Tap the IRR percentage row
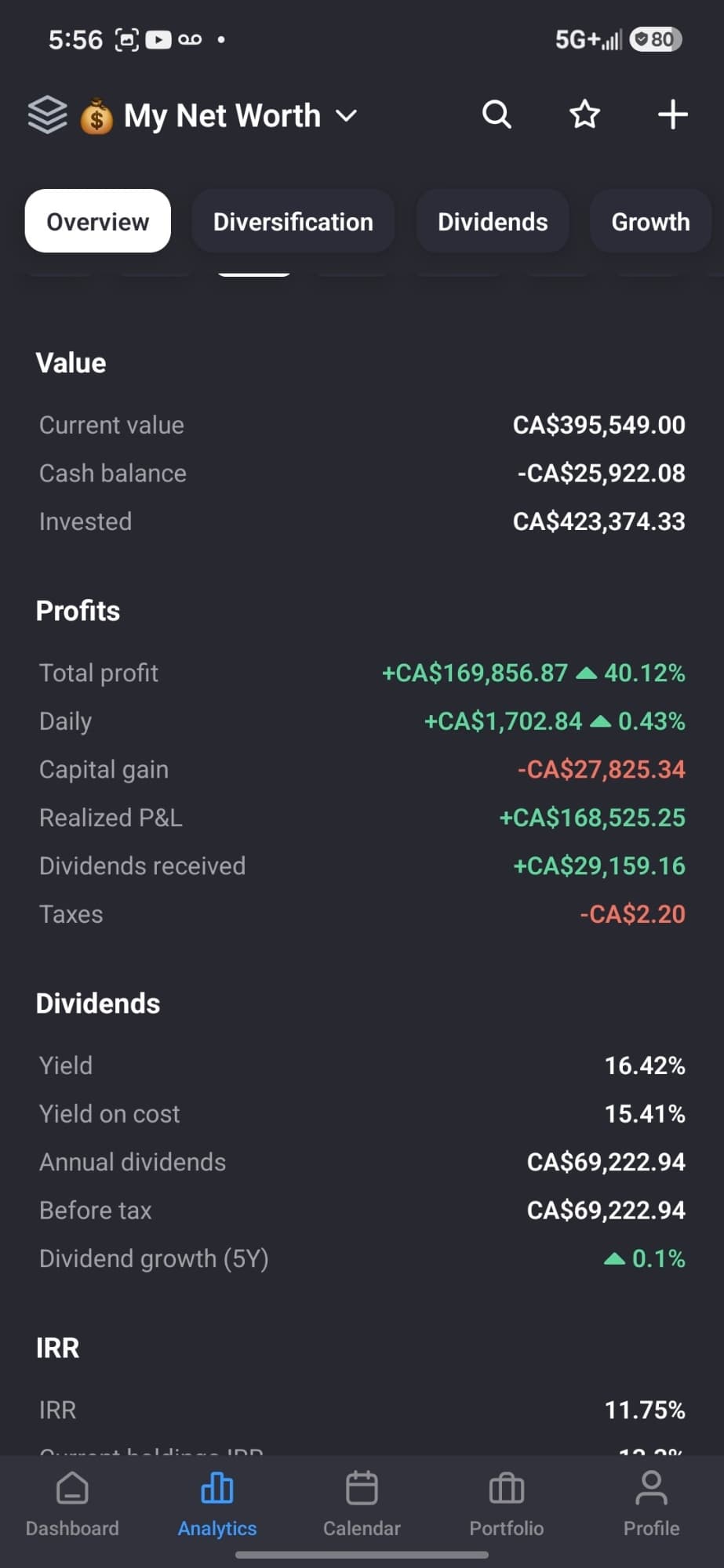724x1568 pixels. coord(362,1410)
